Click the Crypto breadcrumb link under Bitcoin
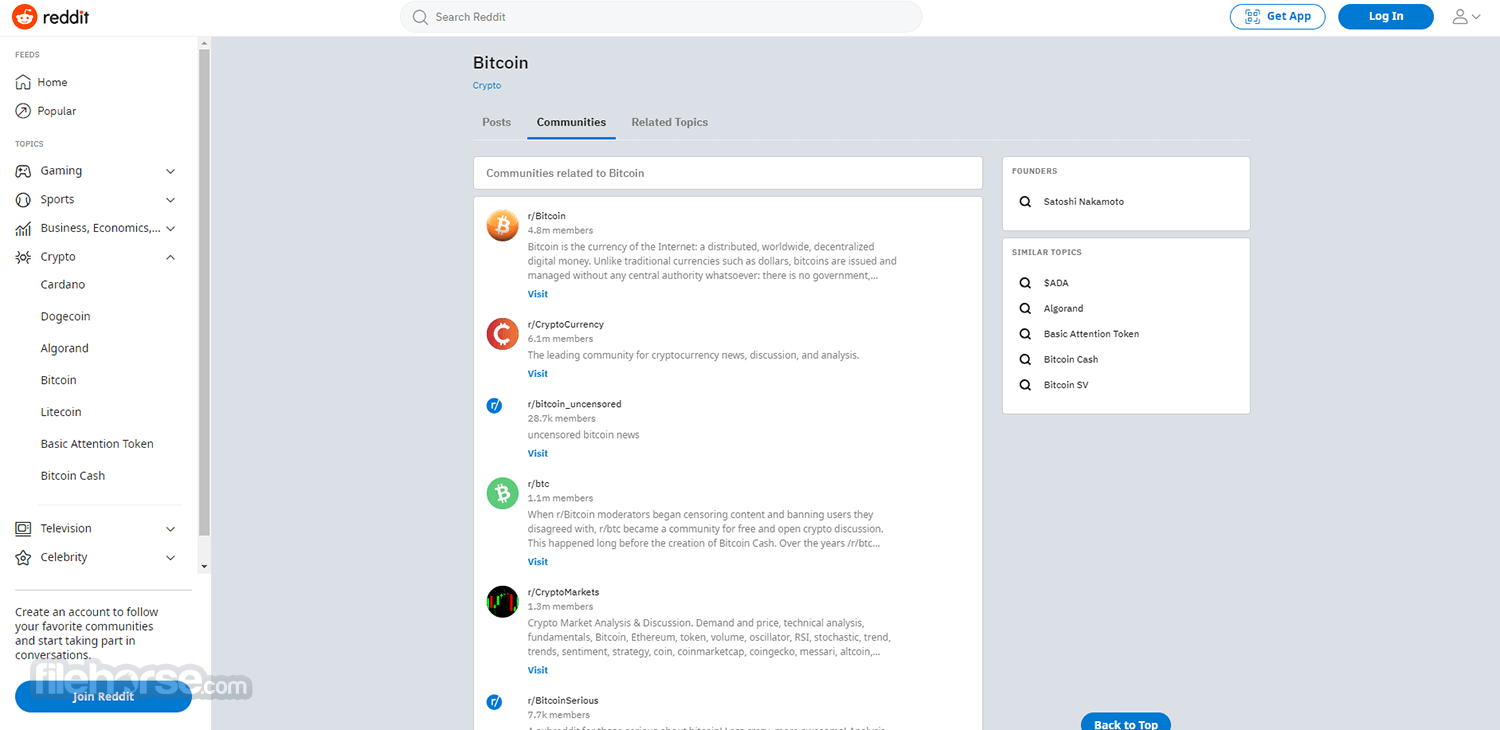 487,86
